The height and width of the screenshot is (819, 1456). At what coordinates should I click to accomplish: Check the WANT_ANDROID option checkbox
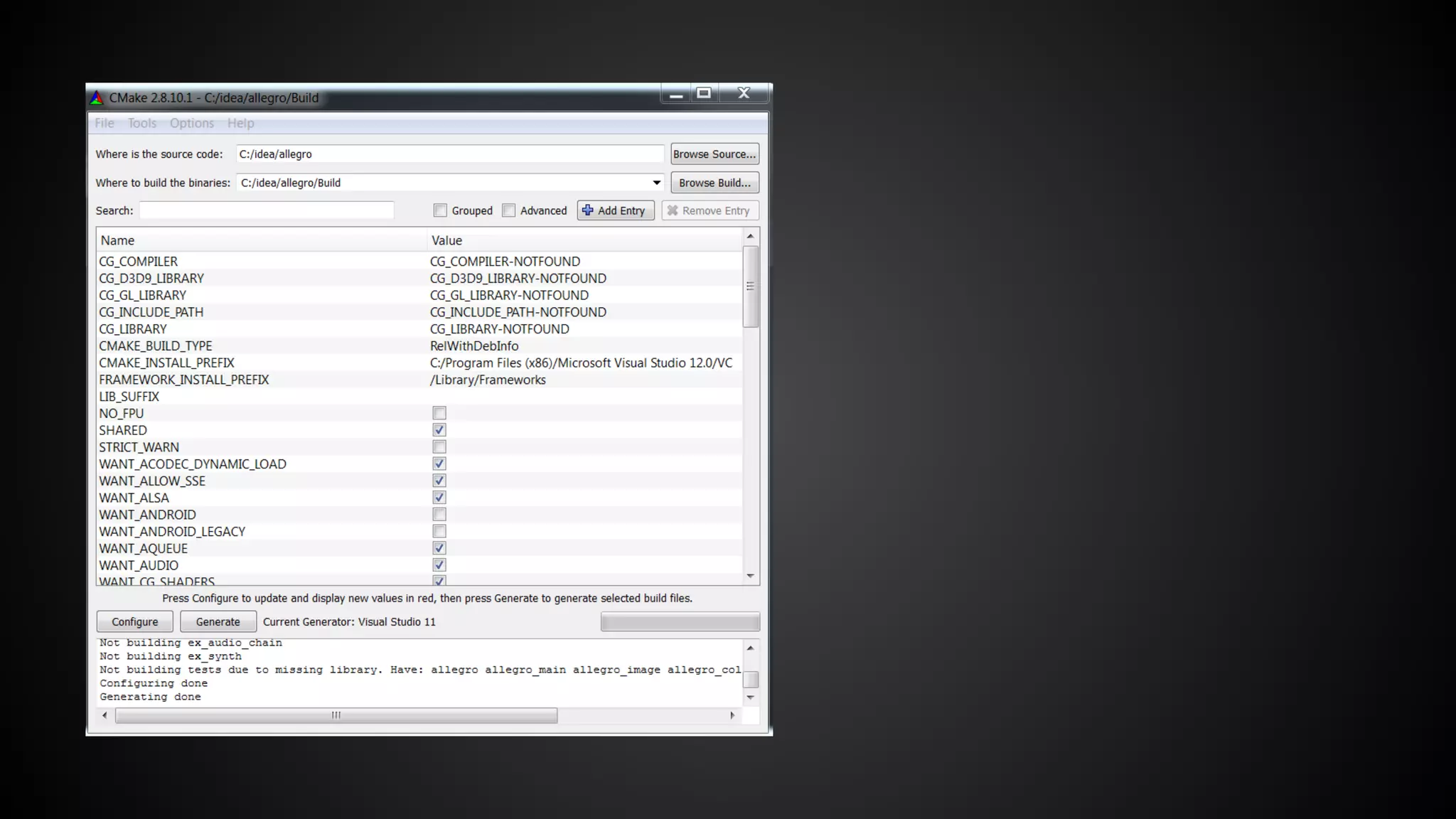(439, 515)
